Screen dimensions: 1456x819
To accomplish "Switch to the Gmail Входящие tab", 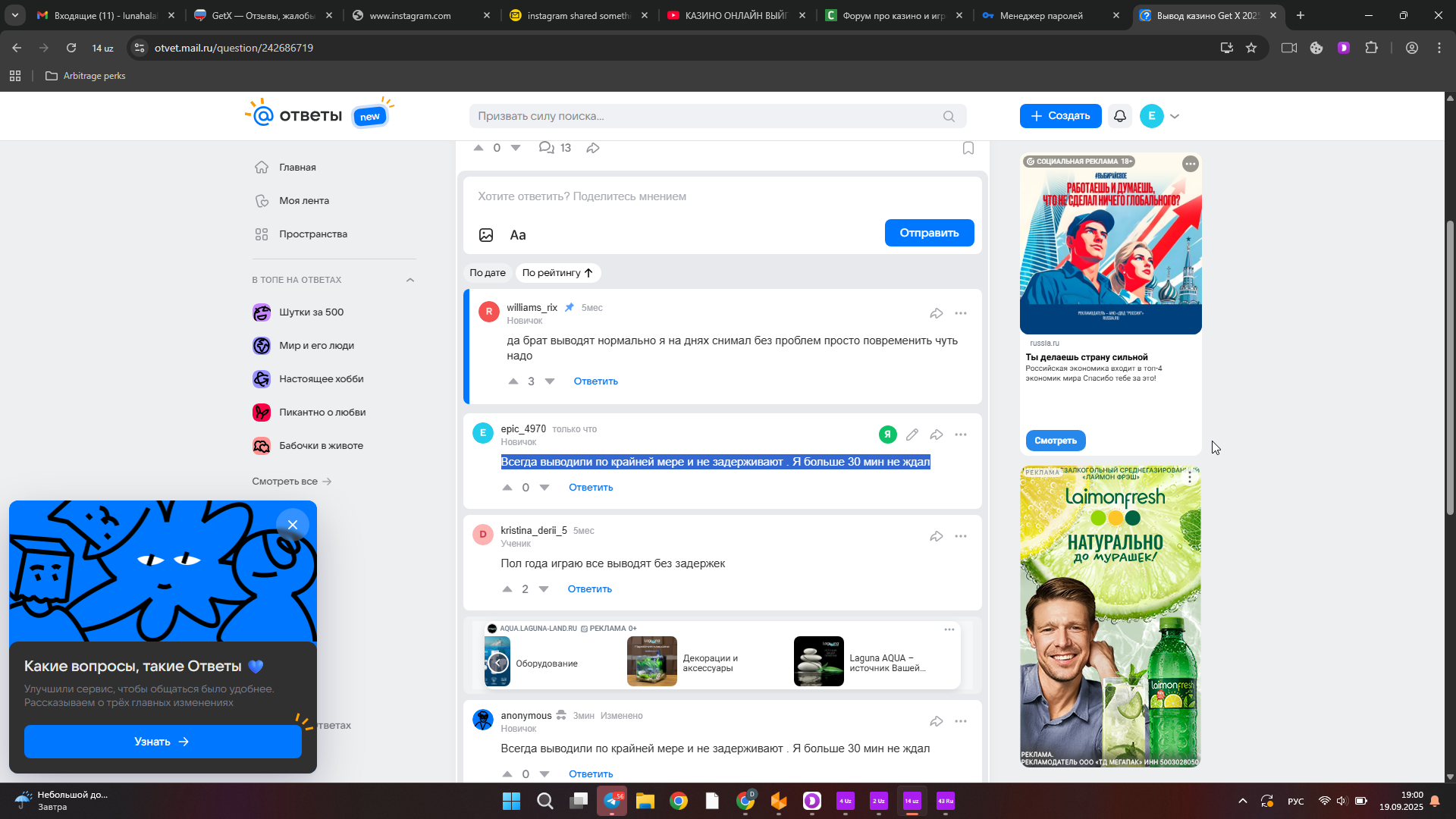I will [x=106, y=15].
